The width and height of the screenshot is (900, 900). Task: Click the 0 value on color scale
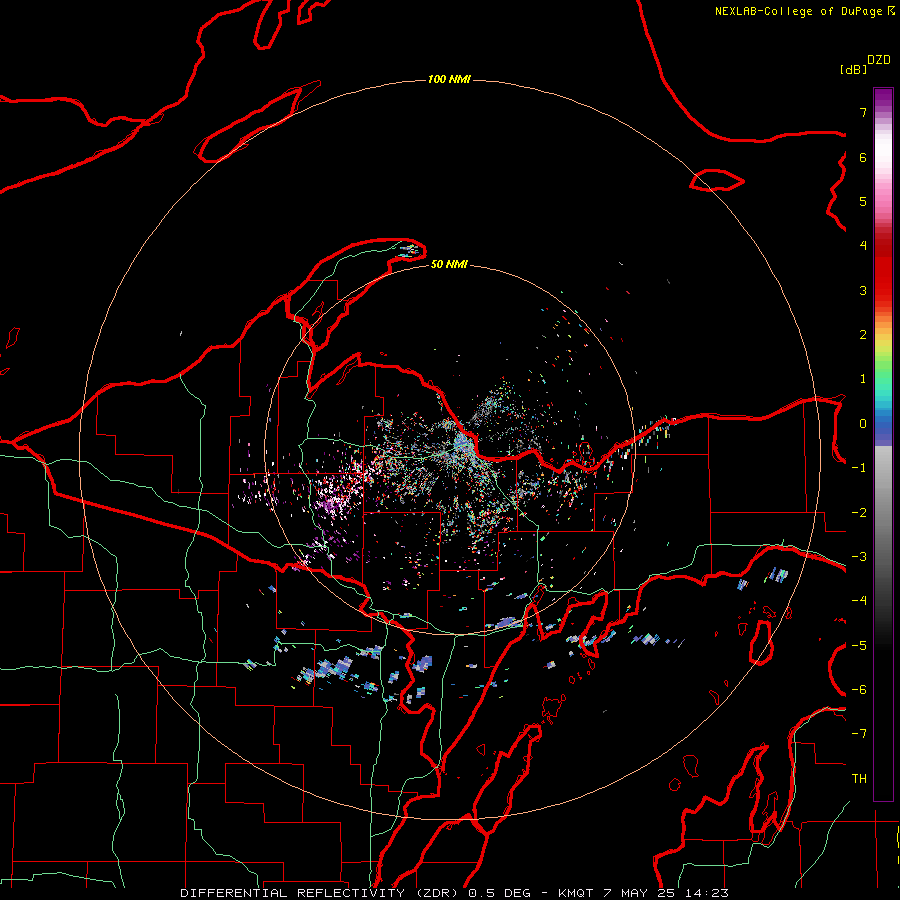(x=863, y=424)
